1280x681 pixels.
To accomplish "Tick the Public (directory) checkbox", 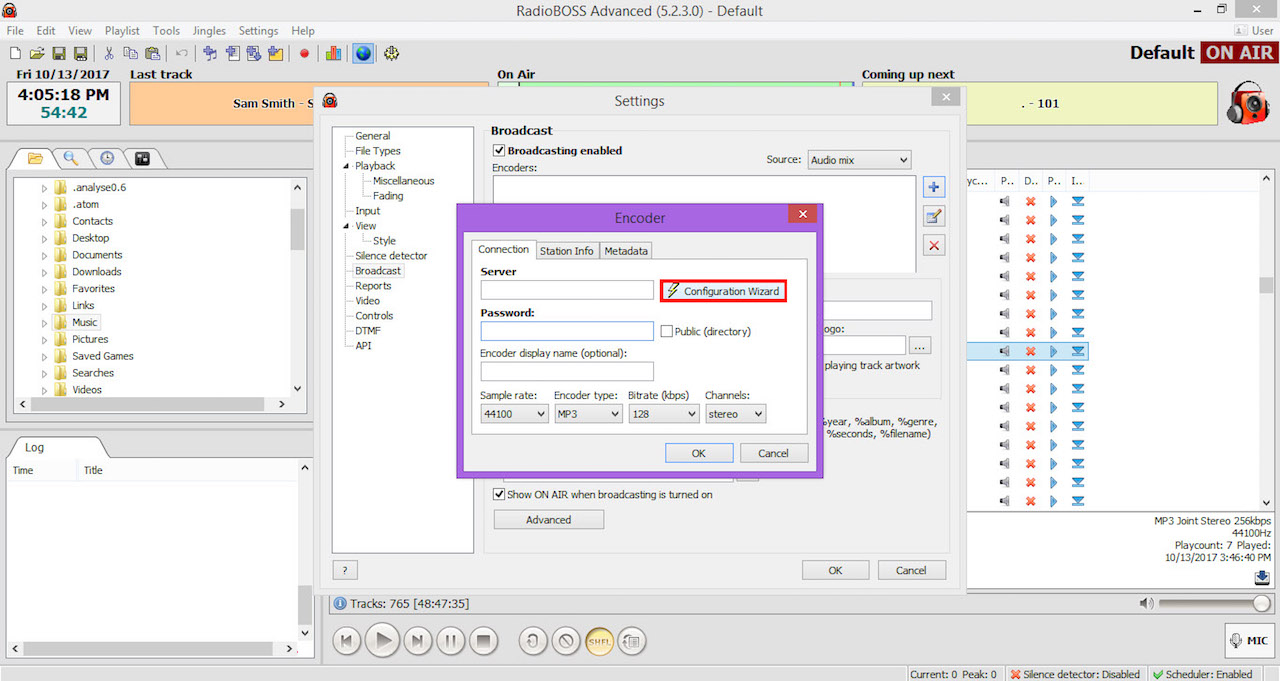I will click(x=667, y=331).
